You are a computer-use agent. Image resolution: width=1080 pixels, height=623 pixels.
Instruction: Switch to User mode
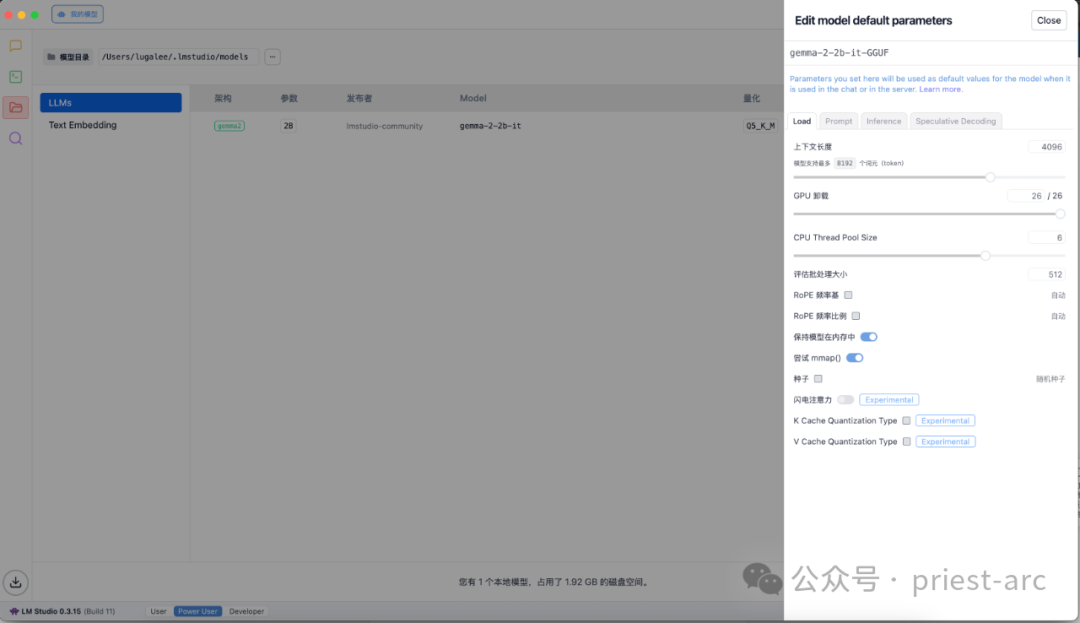click(158, 611)
